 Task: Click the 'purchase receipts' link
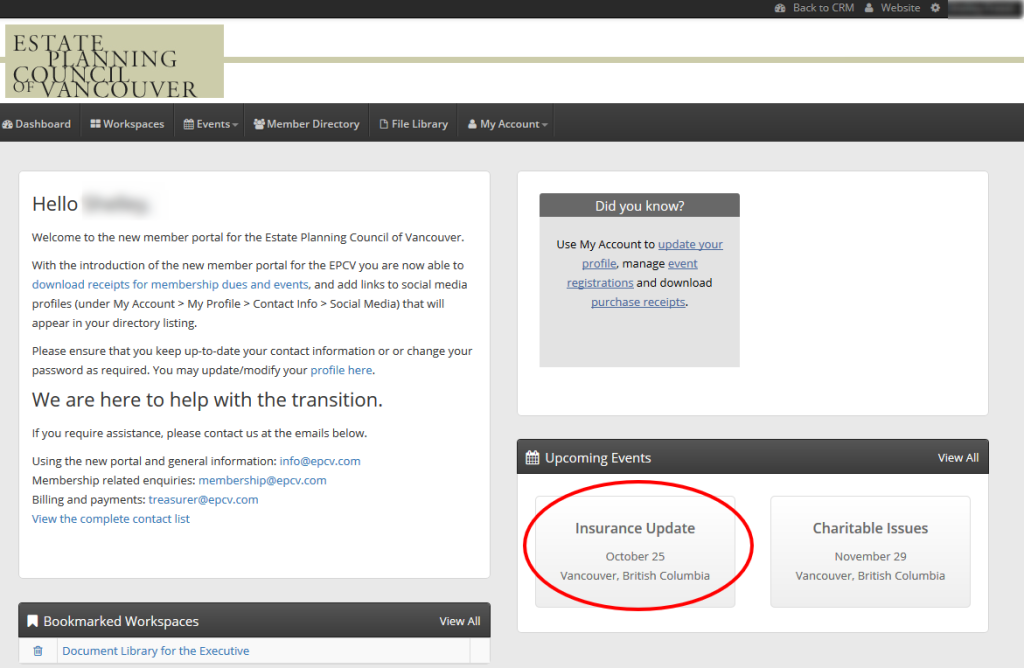tap(638, 302)
